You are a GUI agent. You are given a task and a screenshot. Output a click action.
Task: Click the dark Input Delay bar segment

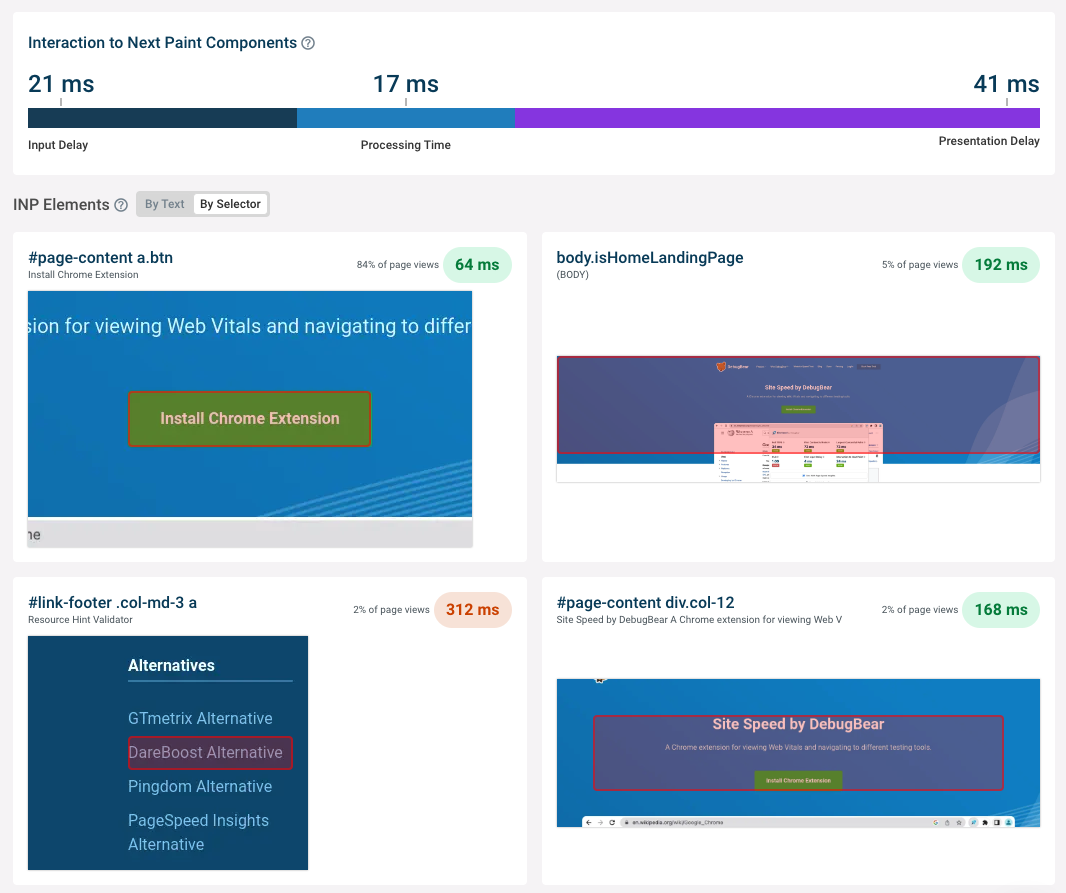162,118
